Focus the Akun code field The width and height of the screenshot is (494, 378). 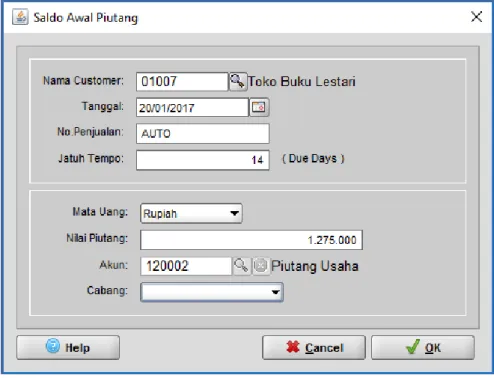click(x=186, y=266)
